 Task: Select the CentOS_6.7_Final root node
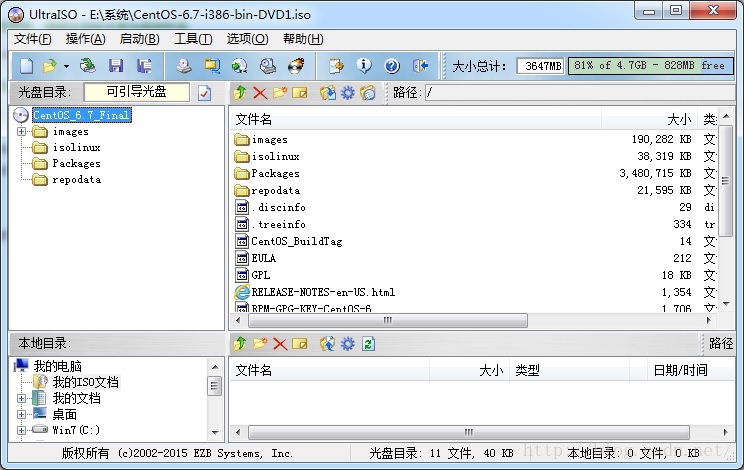[x=81, y=115]
